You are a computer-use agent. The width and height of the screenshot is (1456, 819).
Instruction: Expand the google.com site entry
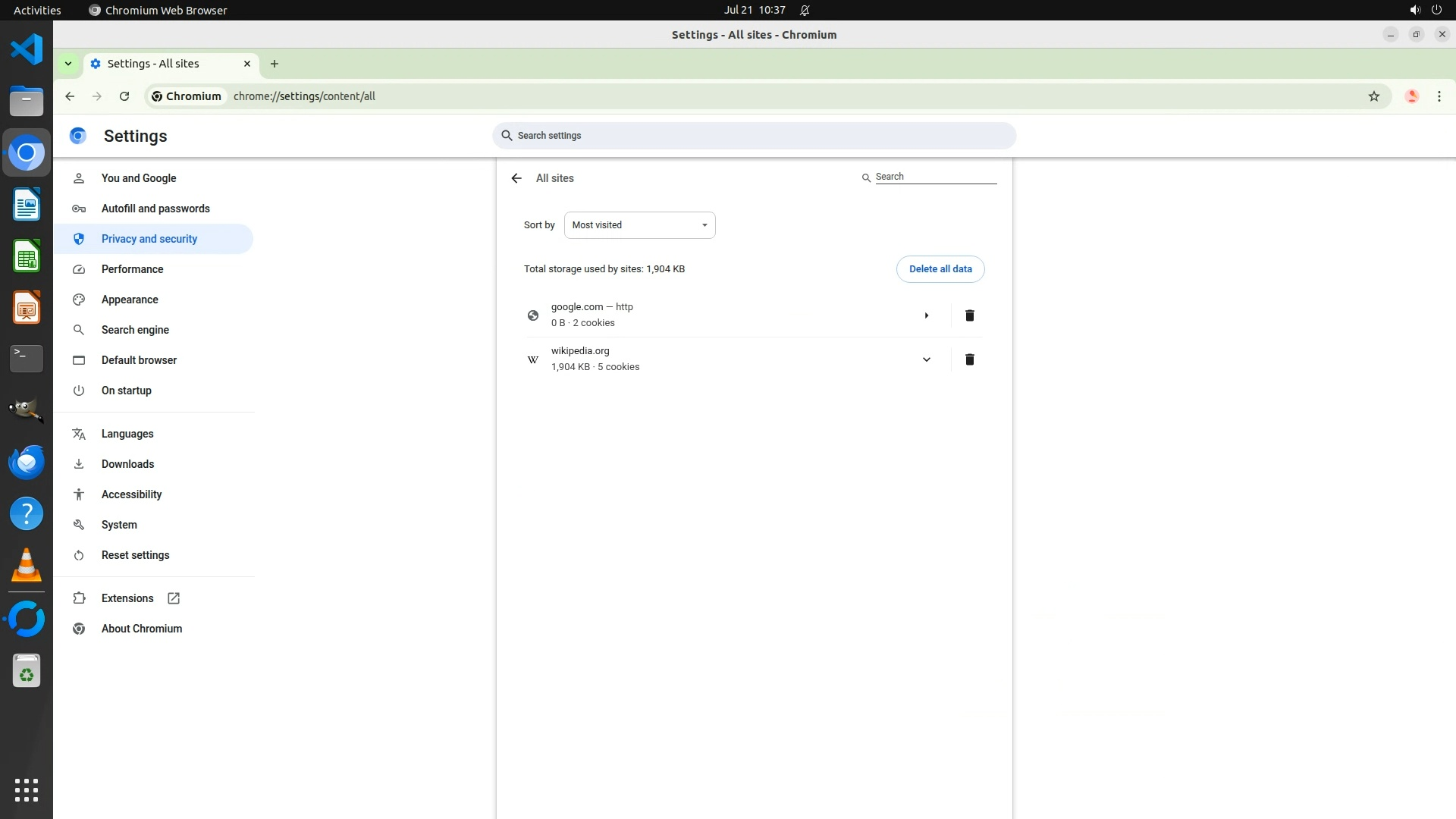tap(926, 315)
